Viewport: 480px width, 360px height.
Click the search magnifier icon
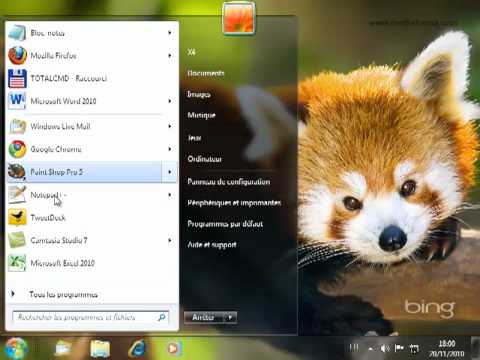tap(162, 317)
